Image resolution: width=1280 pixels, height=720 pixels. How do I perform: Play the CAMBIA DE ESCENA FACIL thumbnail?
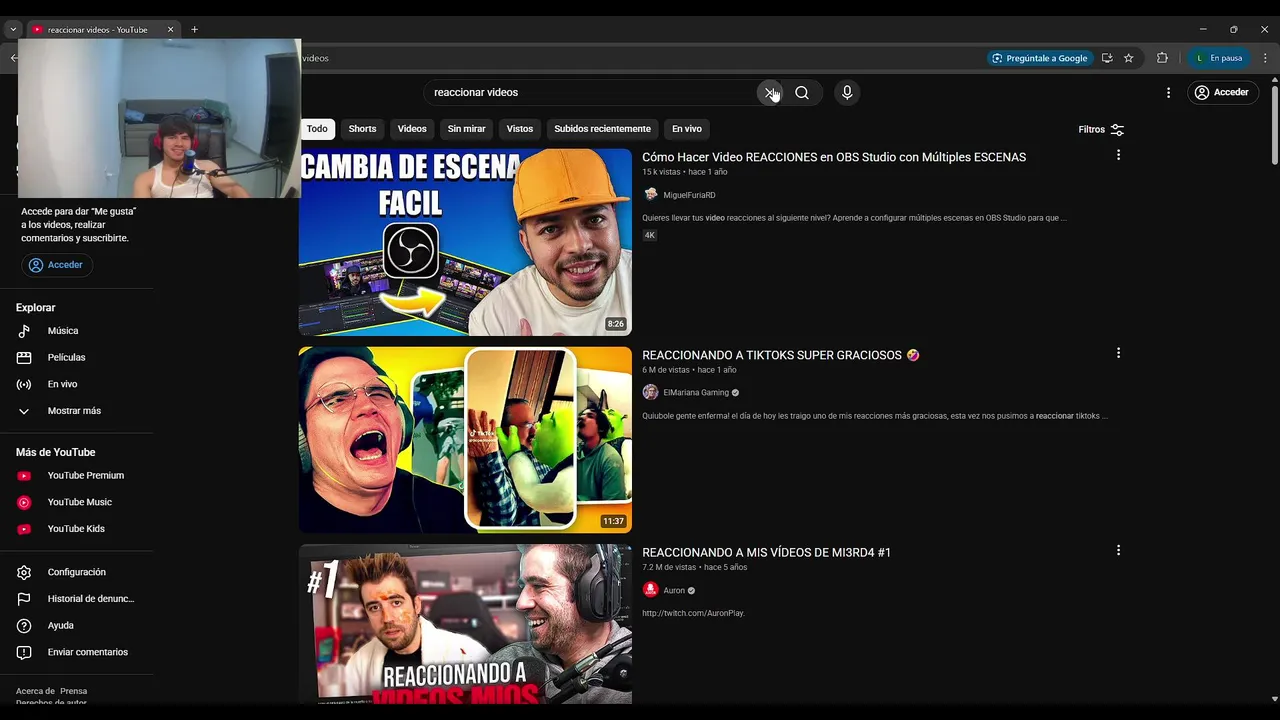(465, 242)
